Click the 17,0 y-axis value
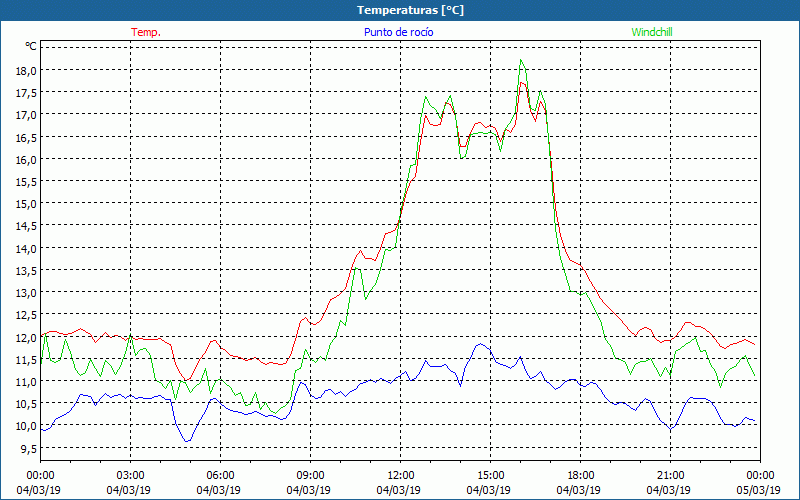 [26, 115]
